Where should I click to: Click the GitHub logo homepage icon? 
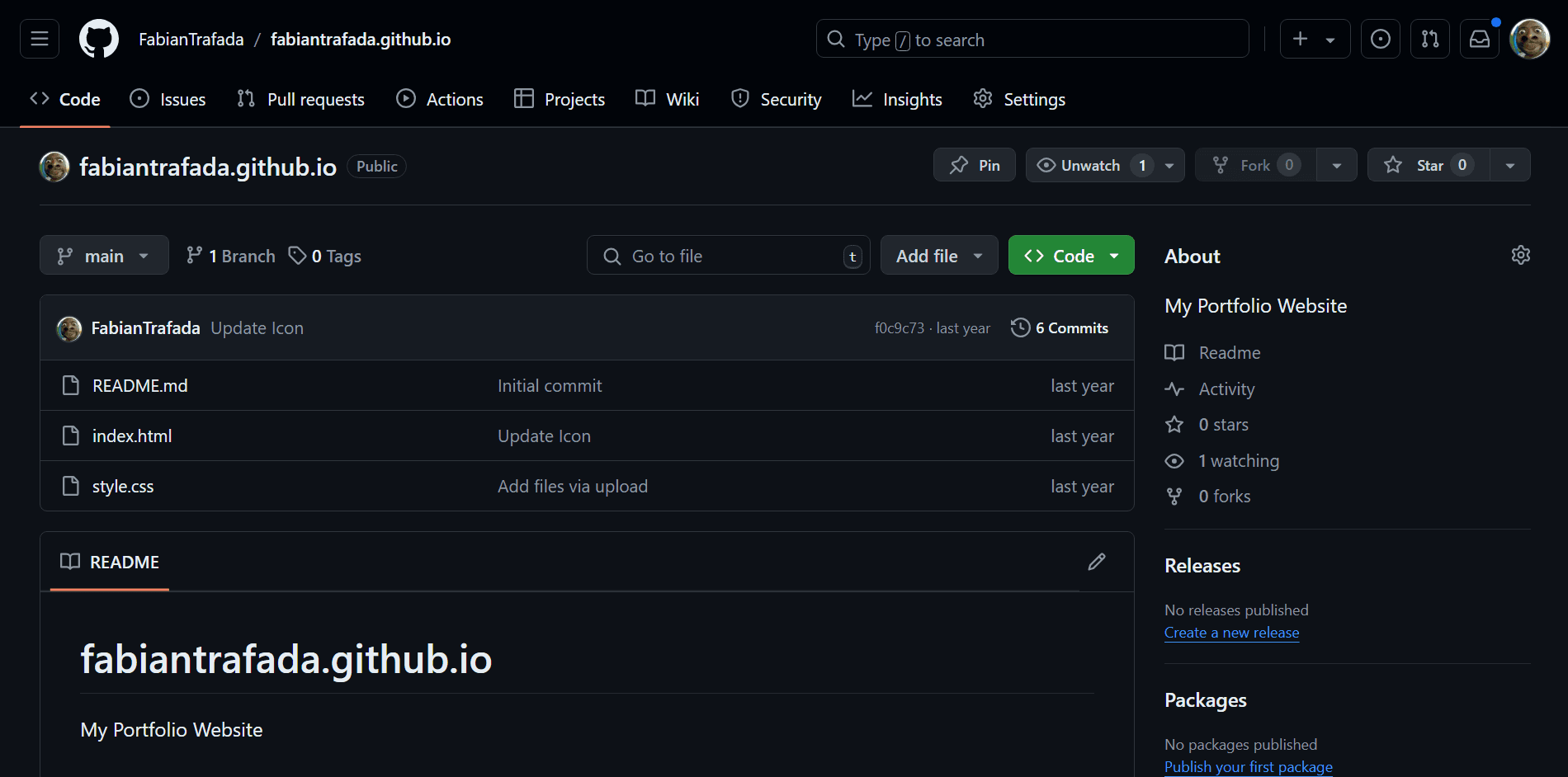pos(99,39)
